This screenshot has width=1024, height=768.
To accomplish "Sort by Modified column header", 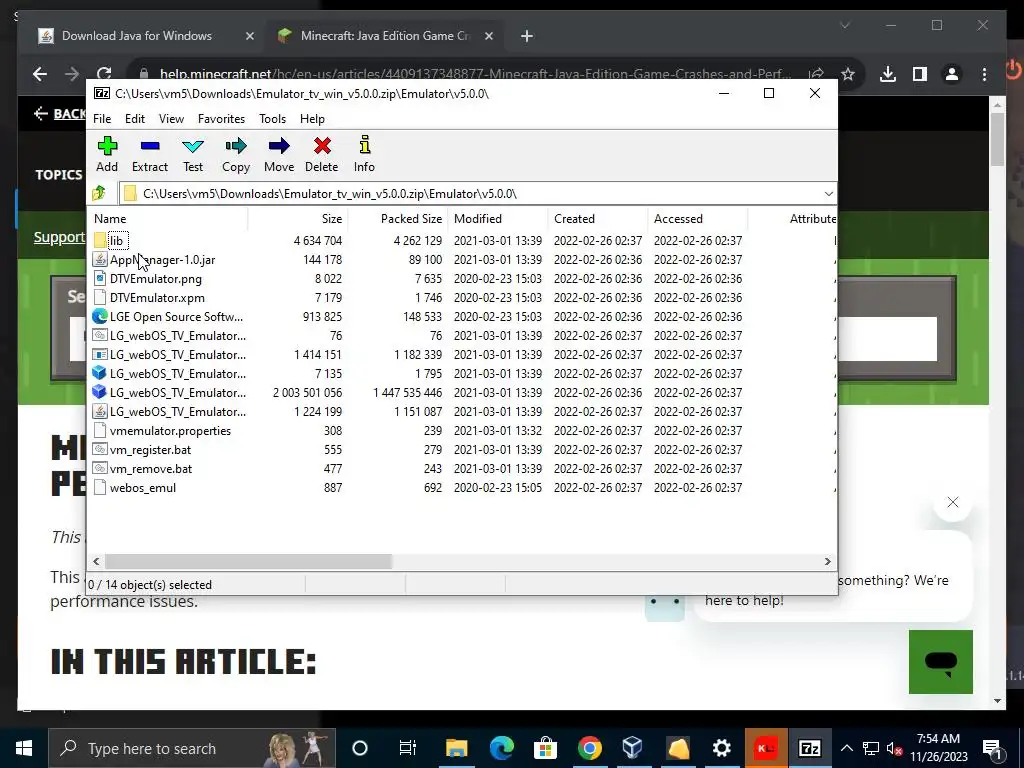I will click(x=498, y=219).
